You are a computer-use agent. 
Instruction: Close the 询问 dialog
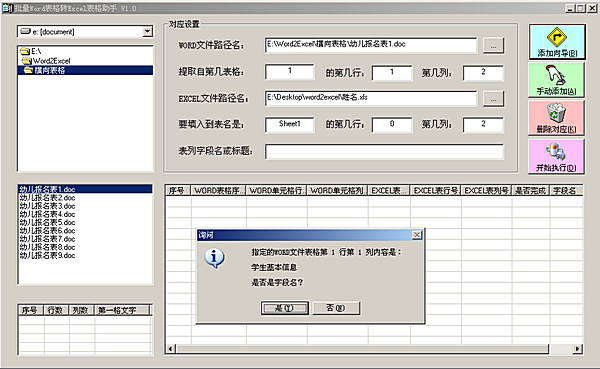pos(417,235)
